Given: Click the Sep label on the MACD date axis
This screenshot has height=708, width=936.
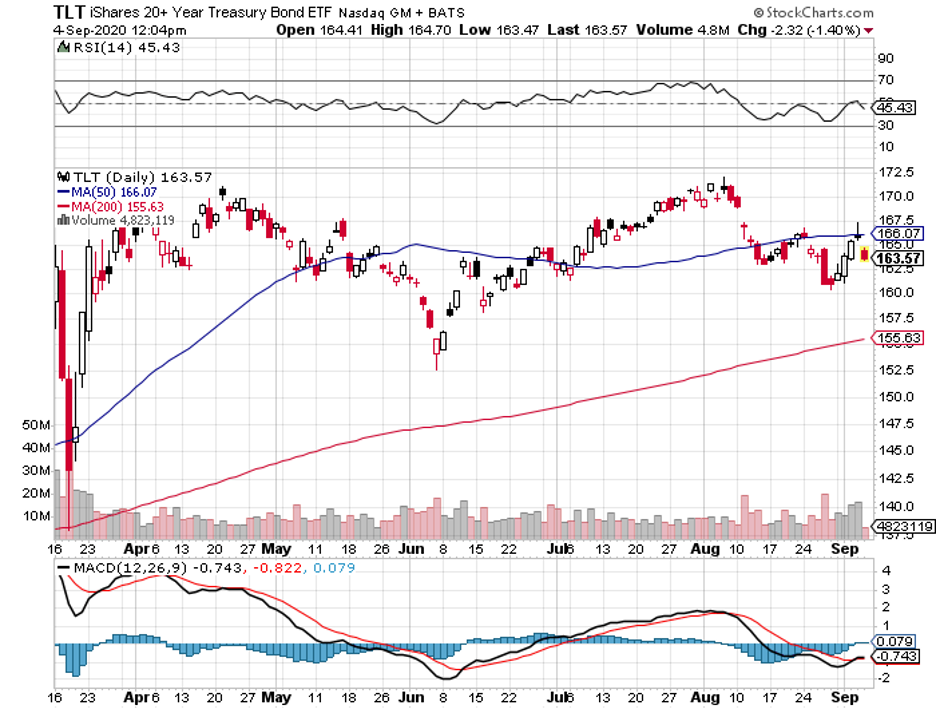Looking at the screenshot, I should click(x=845, y=697).
